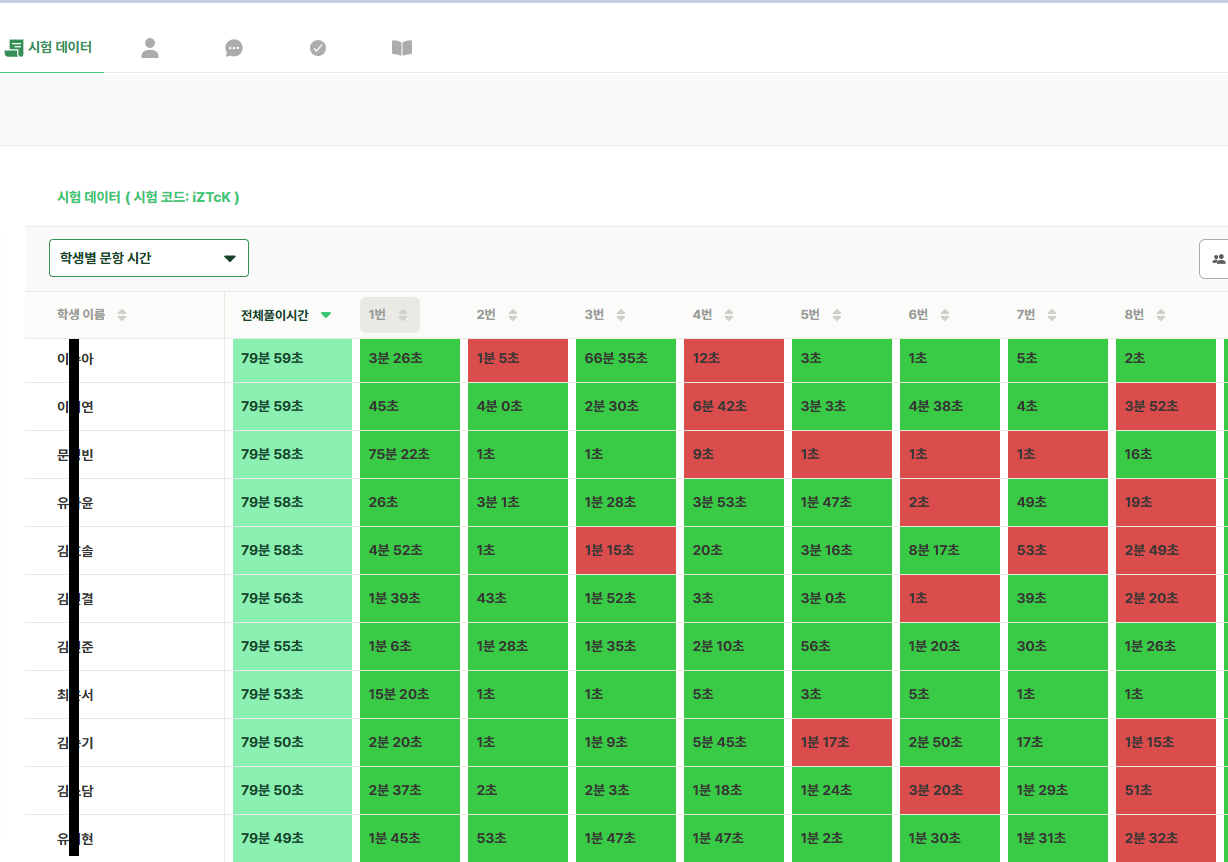Click the 4분 0초 cell

click(518, 406)
